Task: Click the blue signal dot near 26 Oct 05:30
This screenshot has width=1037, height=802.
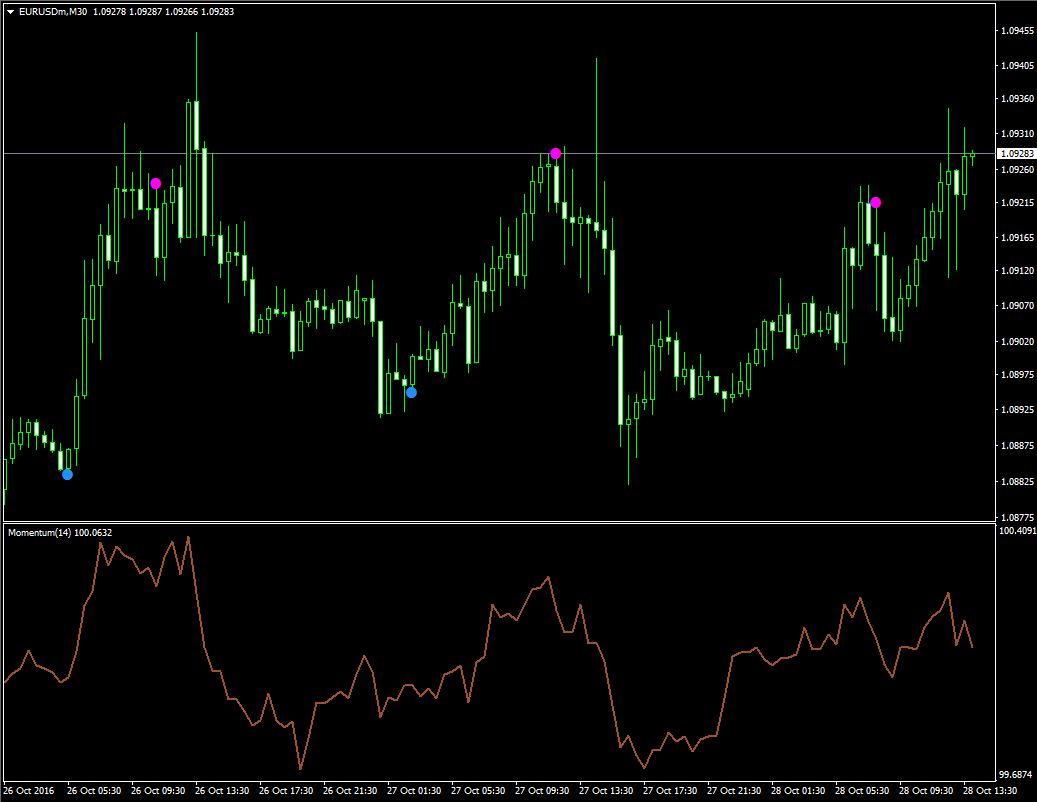Action: click(67, 474)
